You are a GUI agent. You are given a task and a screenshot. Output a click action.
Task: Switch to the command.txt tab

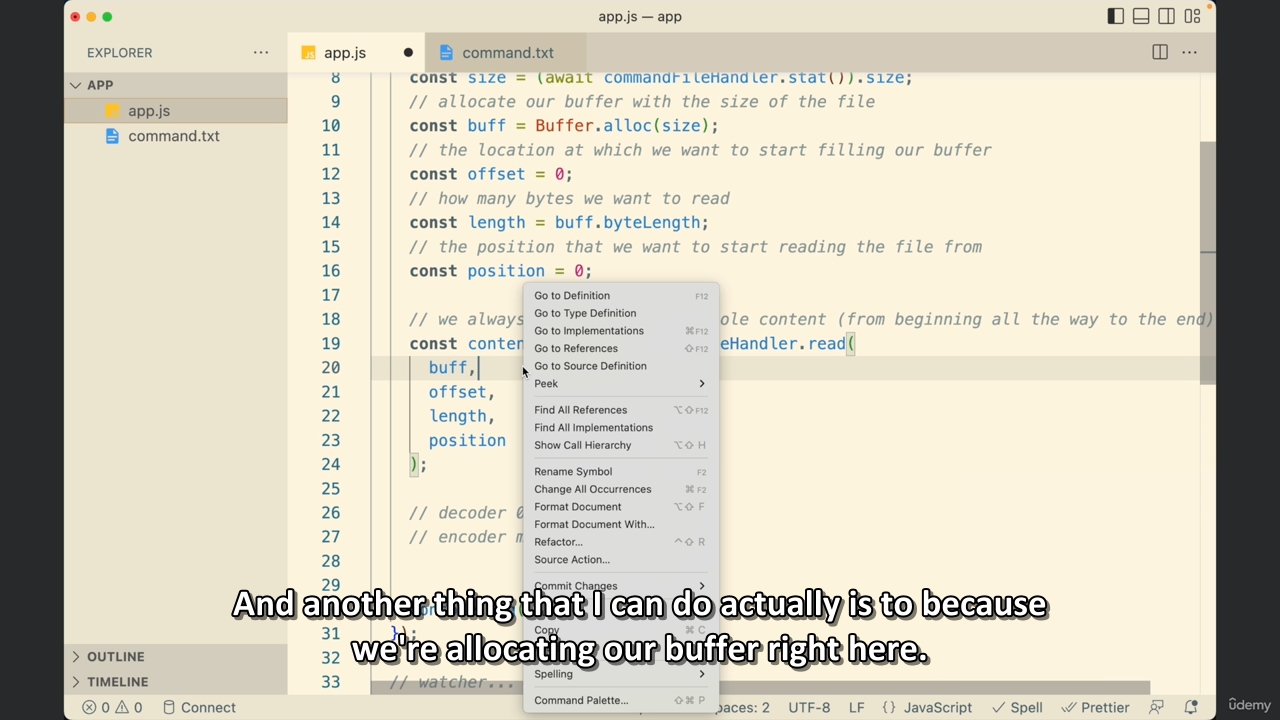pos(505,53)
